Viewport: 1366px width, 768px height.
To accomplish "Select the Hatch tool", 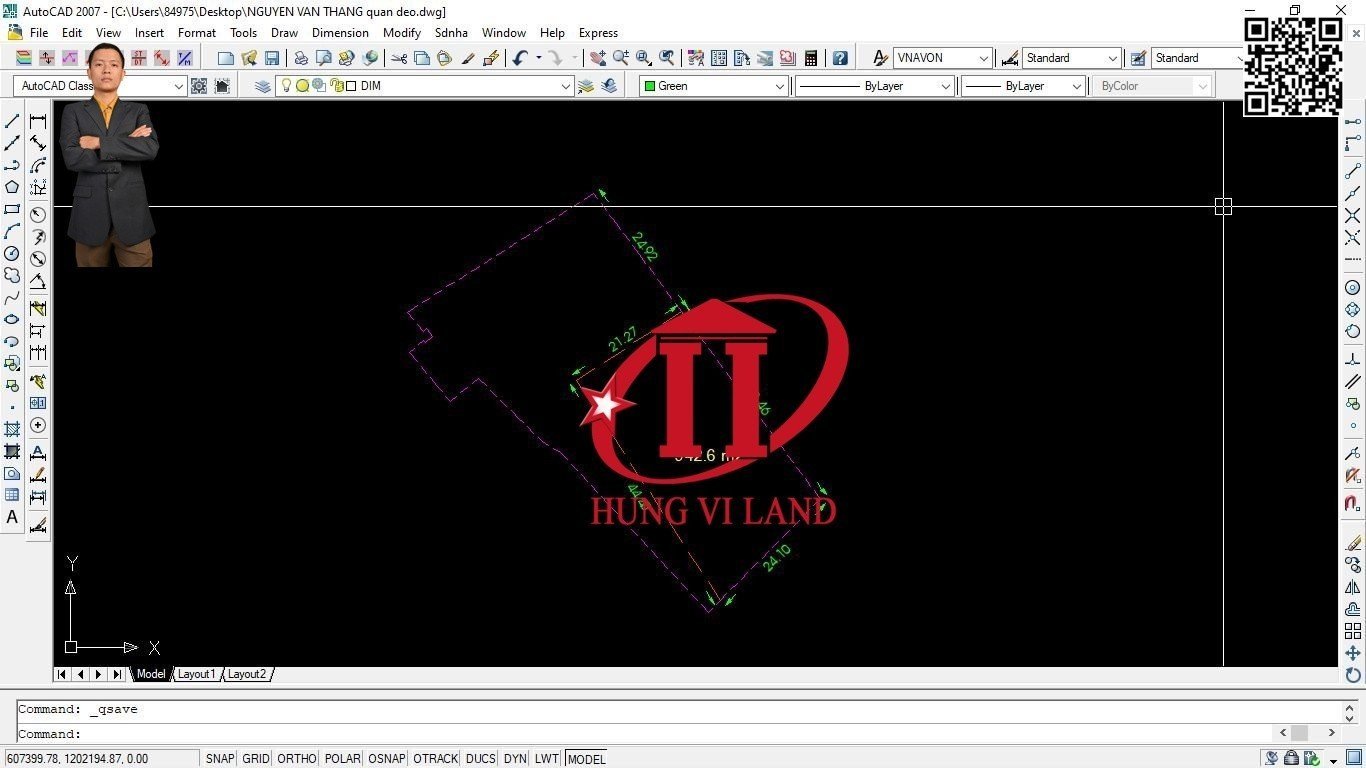I will click(12, 429).
